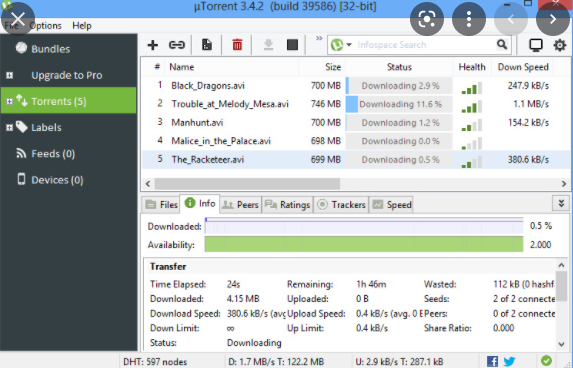
Task: Sort by Down Speed column header
Action: click(523, 67)
